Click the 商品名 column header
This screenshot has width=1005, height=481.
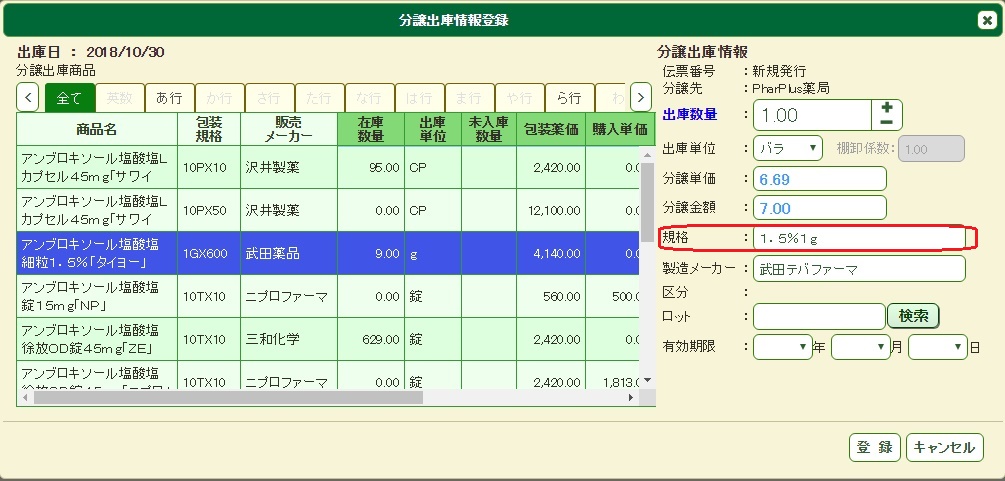click(97, 129)
